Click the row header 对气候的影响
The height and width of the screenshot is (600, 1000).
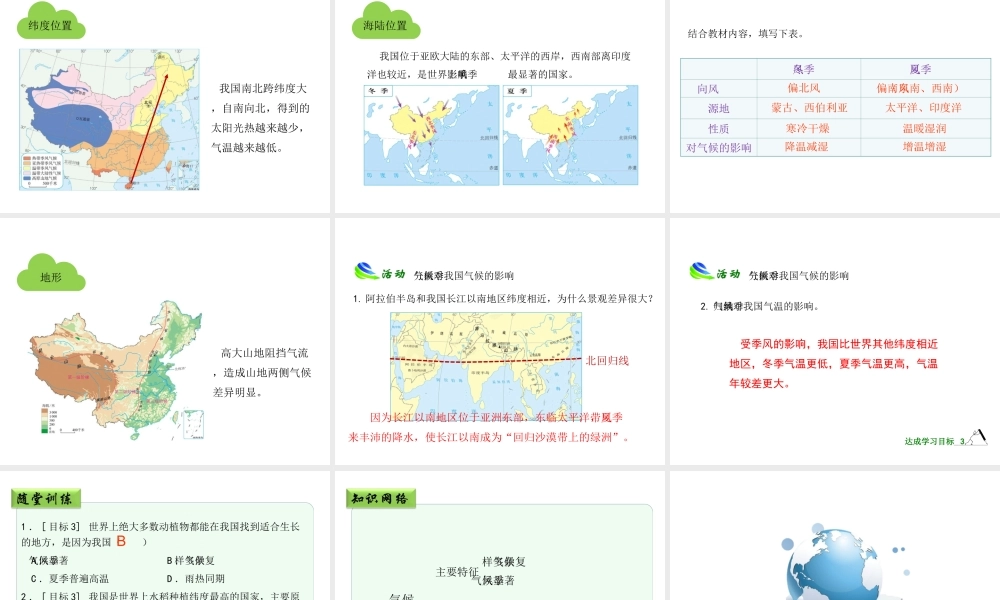coord(719,148)
